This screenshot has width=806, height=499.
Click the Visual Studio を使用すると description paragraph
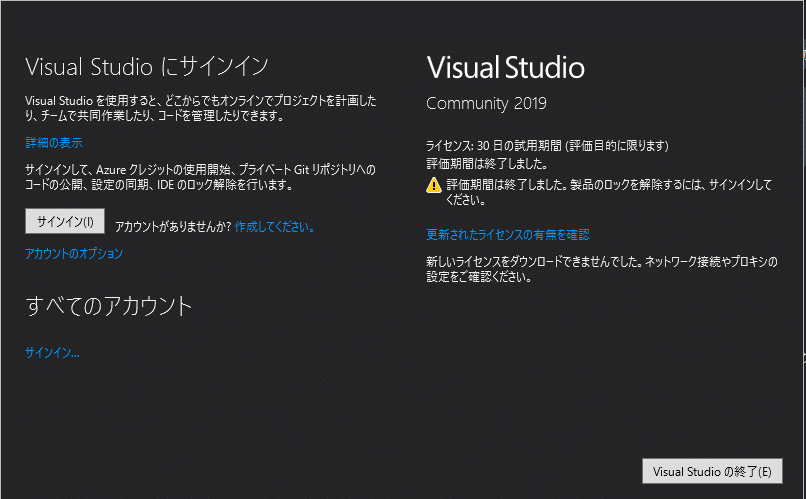tap(200, 108)
